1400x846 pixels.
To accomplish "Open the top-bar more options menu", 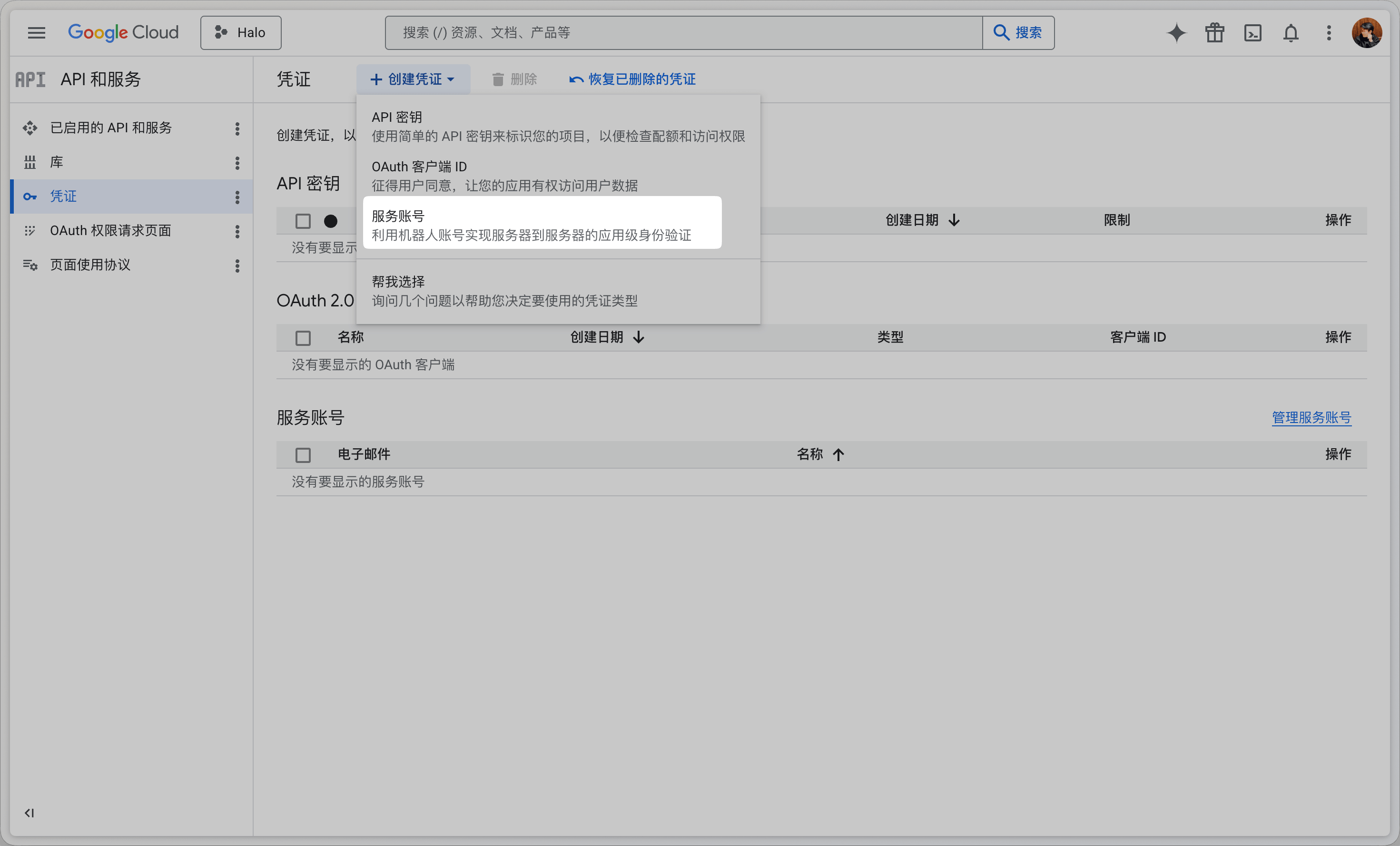I will pyautogui.click(x=1329, y=32).
